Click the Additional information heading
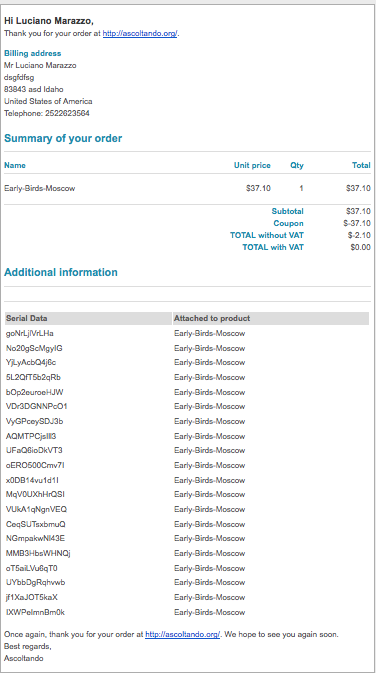The image size is (376, 674). 61,273
